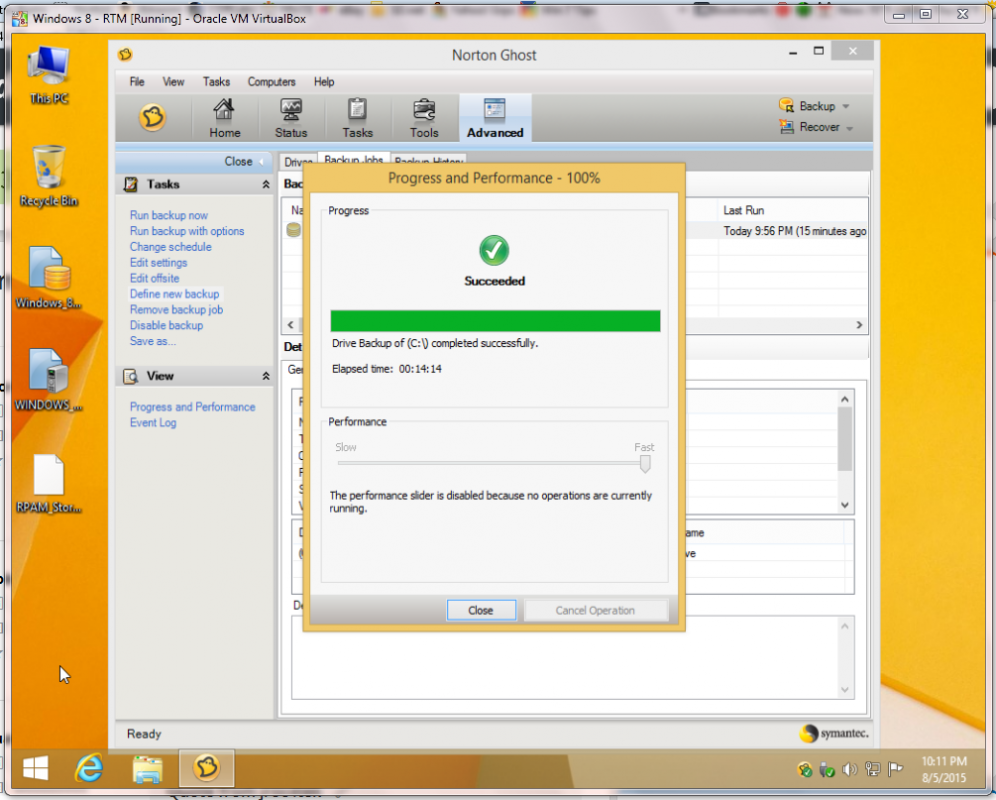The height and width of the screenshot is (800, 996).
Task: Open the Computers menu
Action: pos(271,82)
